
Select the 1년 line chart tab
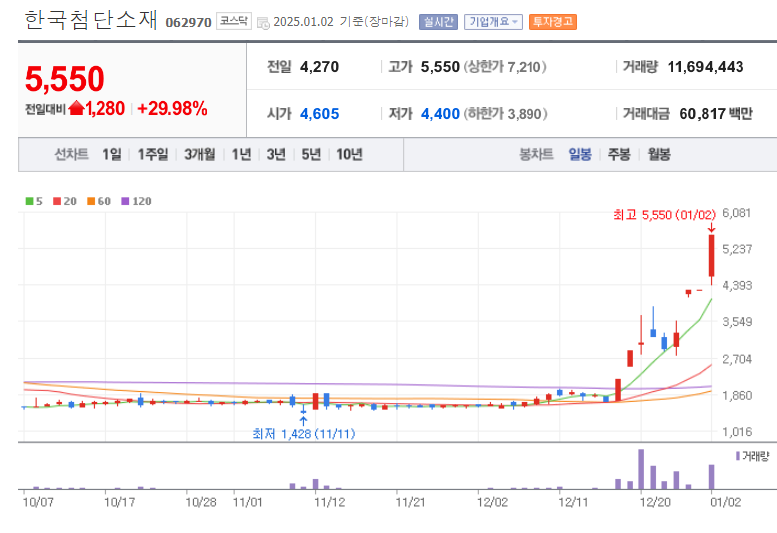tap(241, 155)
